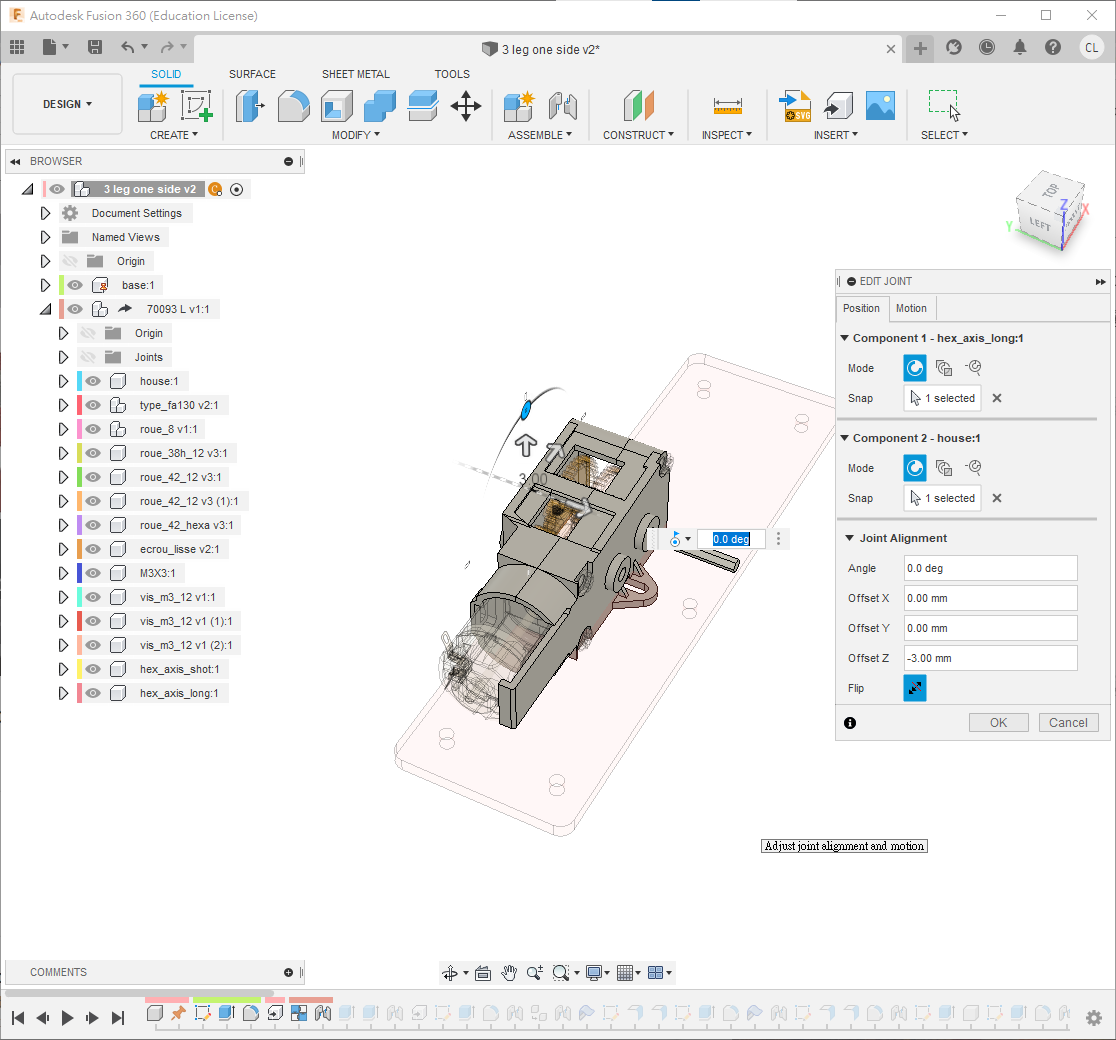Hide the house:1 component
This screenshot has height=1040, width=1116.
pos(93,381)
